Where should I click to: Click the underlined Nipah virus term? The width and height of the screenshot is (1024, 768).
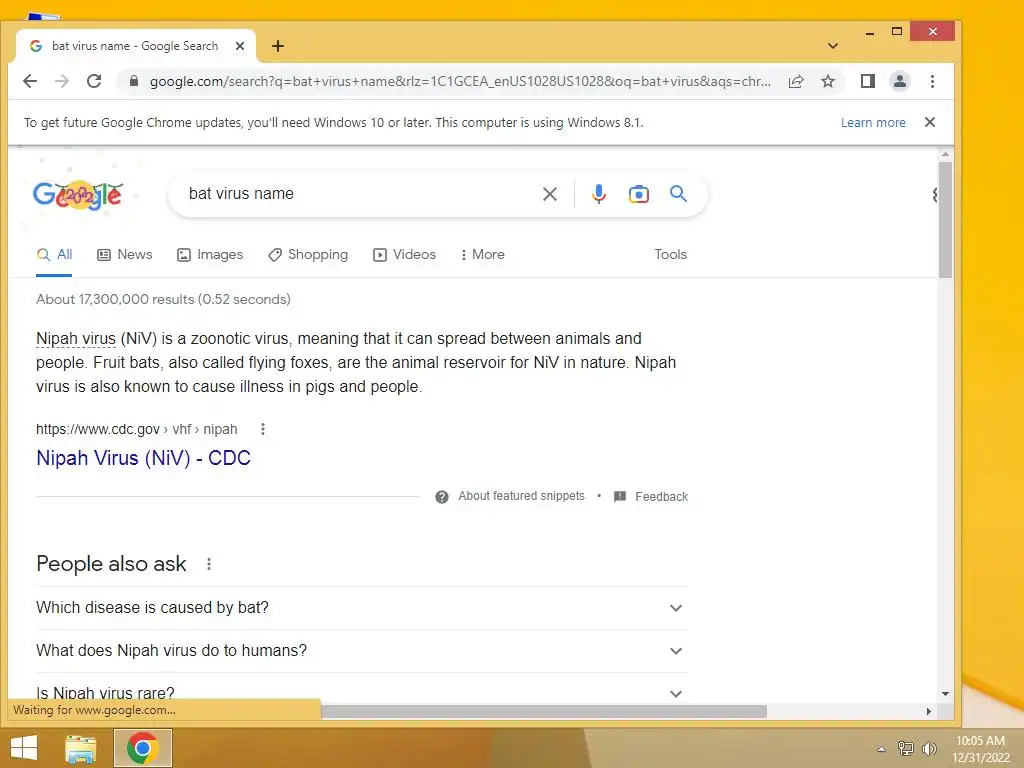[76, 339]
